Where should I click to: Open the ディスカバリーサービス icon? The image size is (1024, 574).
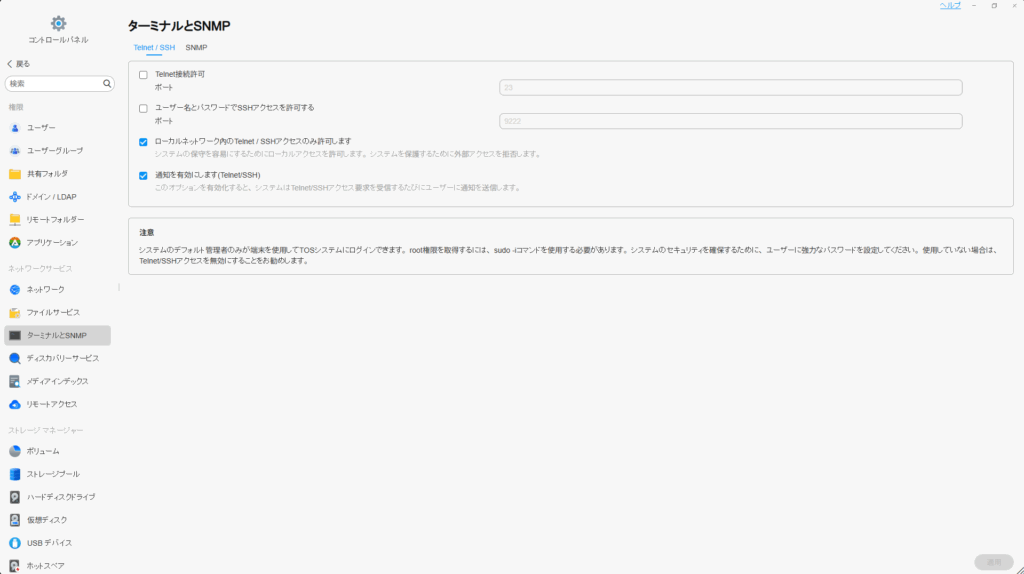pyautogui.click(x=15, y=359)
